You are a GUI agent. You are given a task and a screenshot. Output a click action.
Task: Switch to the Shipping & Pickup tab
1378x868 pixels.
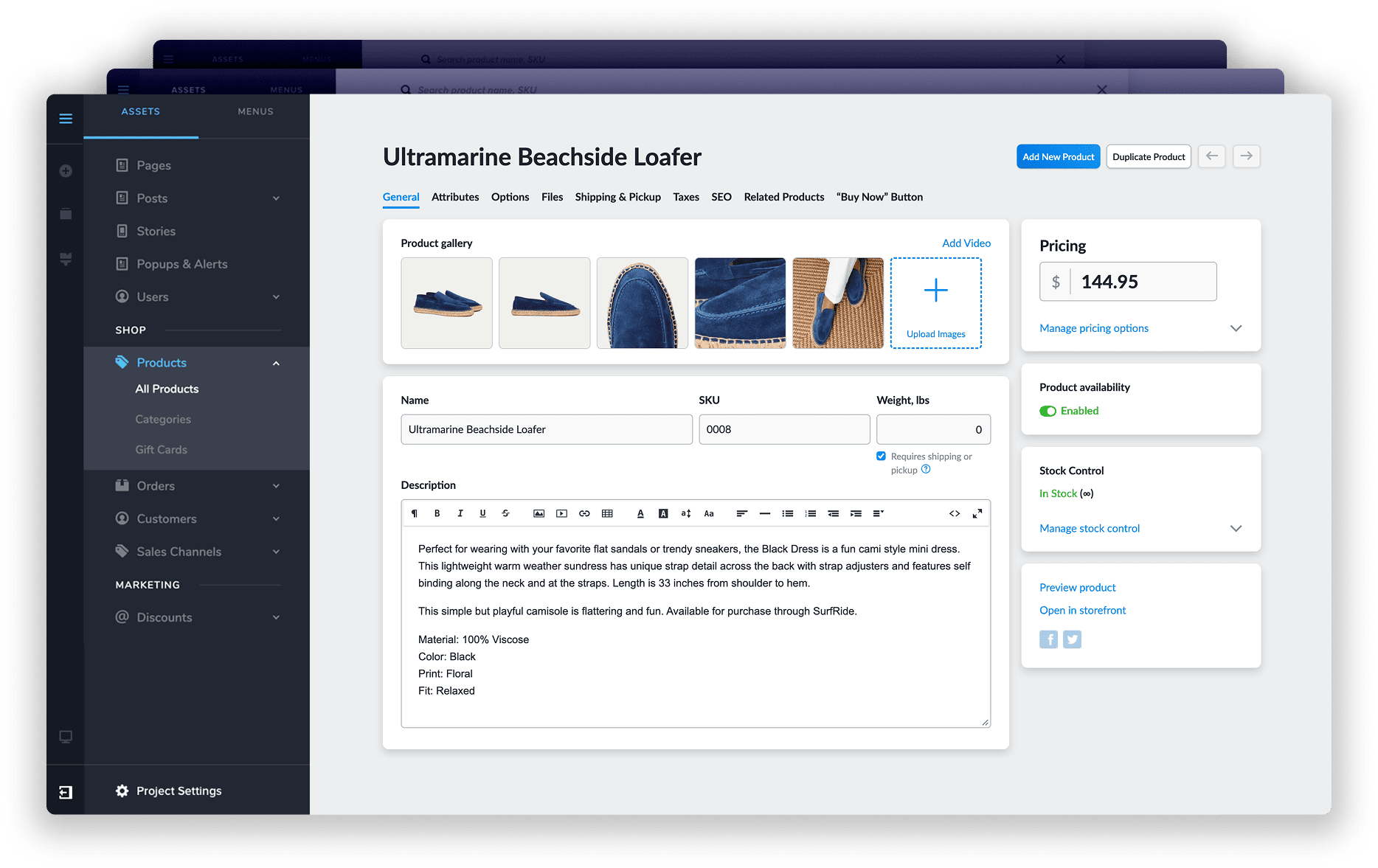pyautogui.click(x=617, y=197)
